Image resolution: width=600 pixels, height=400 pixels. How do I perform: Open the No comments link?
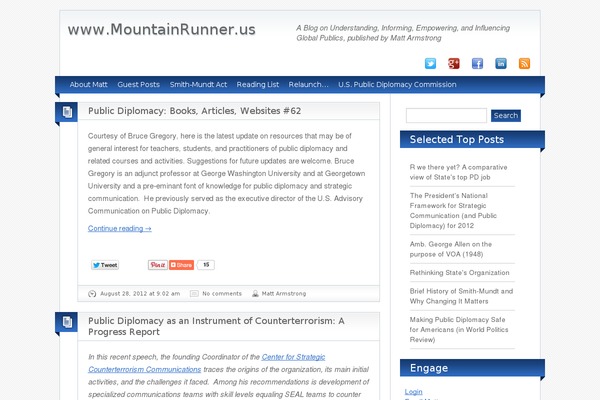222,294
